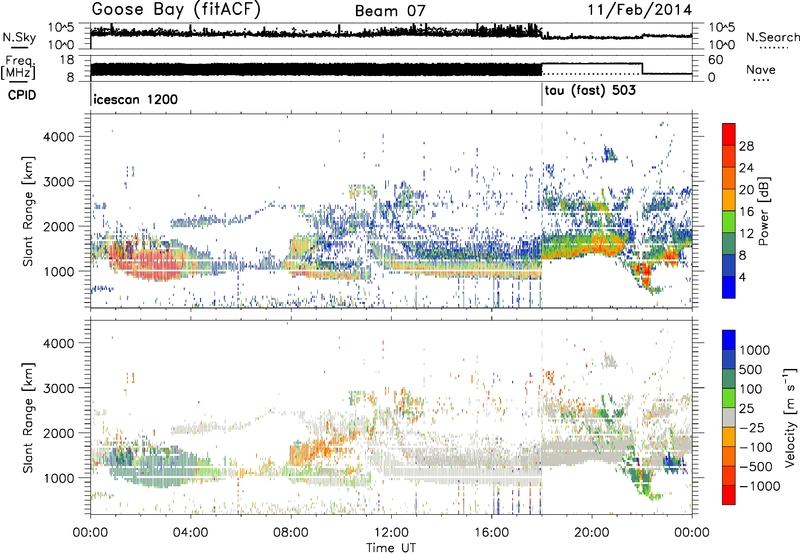Select the "icescan 1200" CPID entry
800x554 pixels.
(136, 99)
